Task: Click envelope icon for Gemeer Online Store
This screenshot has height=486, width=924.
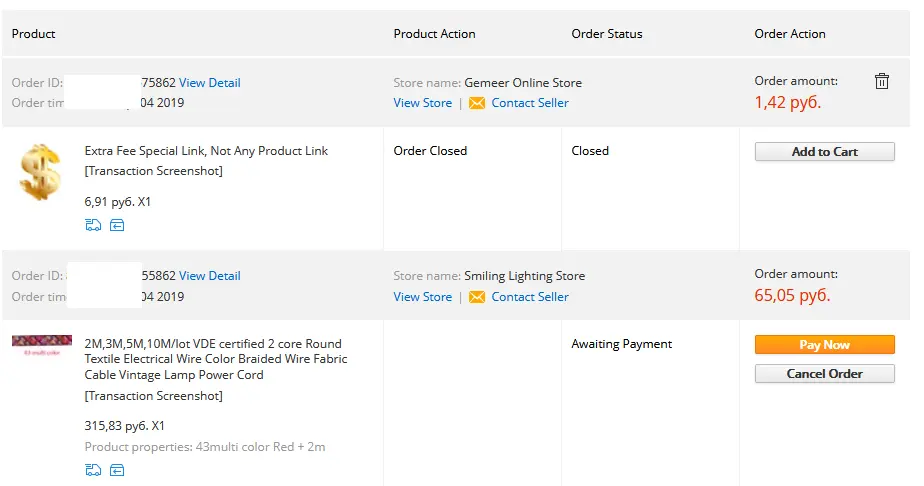Action: pos(477,103)
